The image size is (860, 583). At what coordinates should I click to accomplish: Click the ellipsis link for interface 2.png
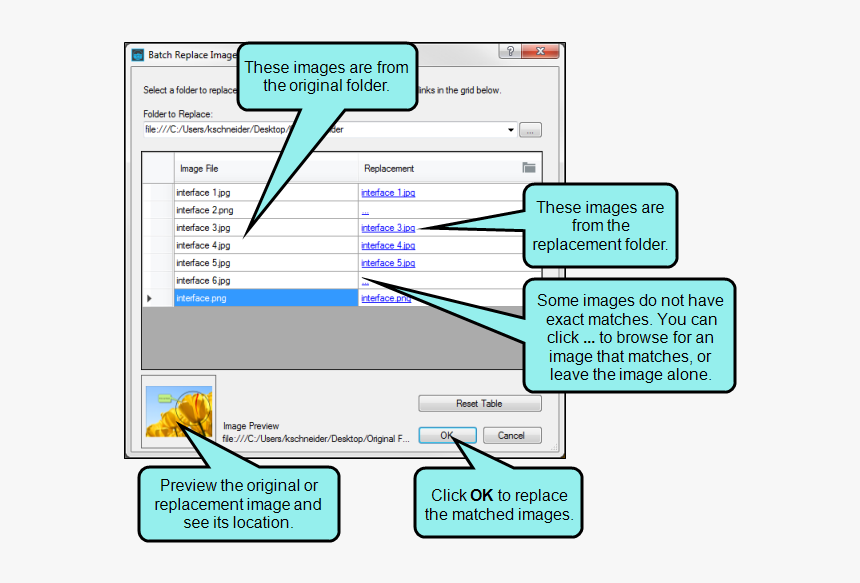click(365, 211)
